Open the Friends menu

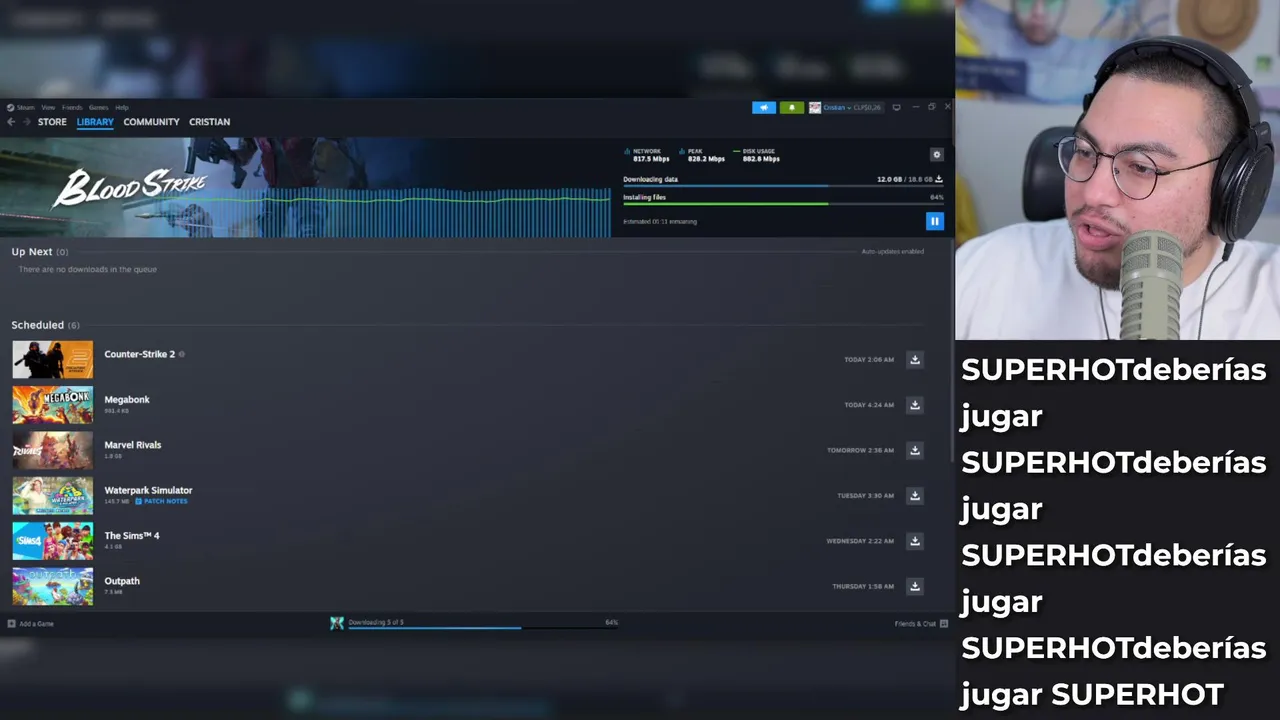pos(72,107)
